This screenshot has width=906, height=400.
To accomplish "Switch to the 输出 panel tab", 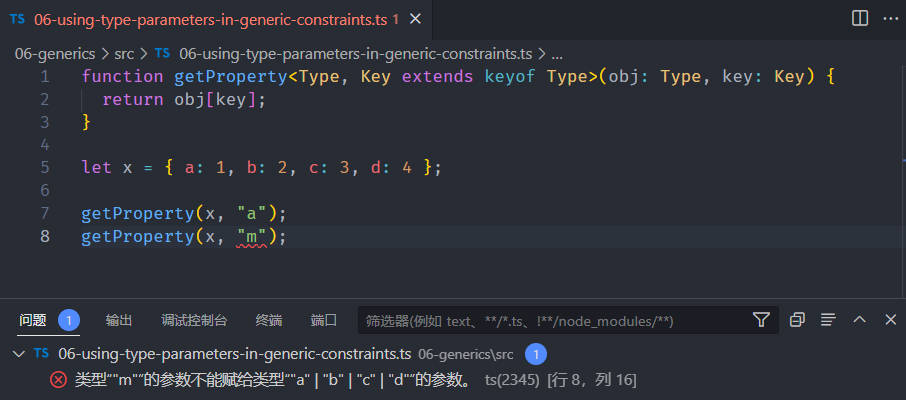I will pyautogui.click(x=119, y=320).
